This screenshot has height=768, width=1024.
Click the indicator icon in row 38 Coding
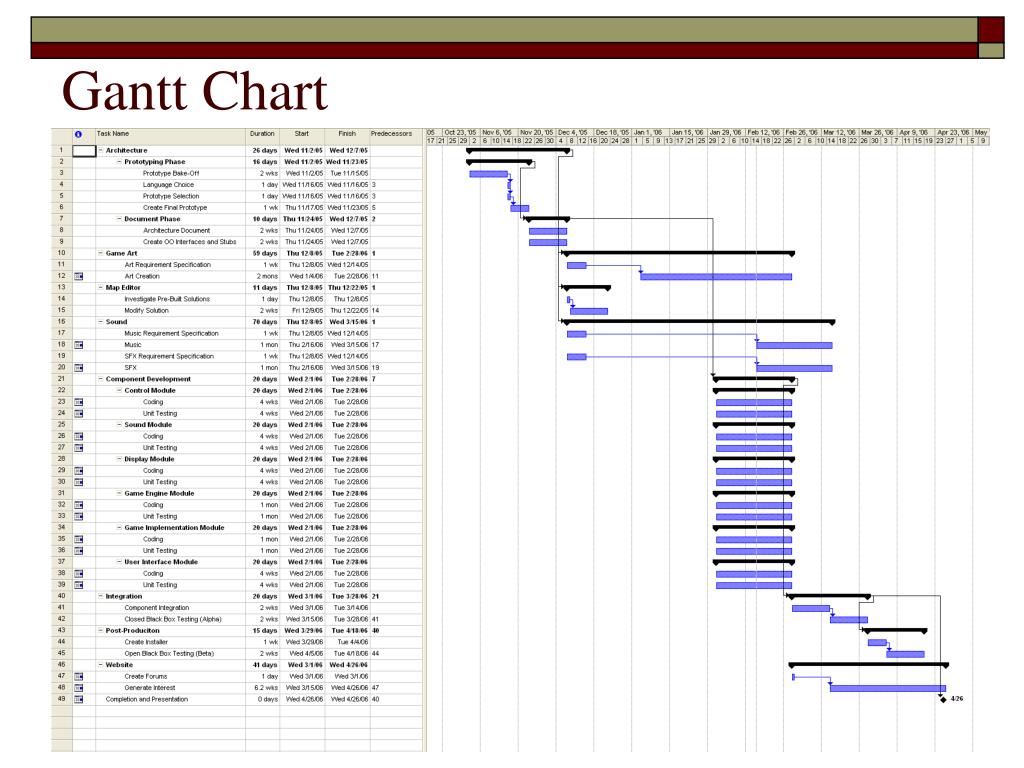(79, 573)
